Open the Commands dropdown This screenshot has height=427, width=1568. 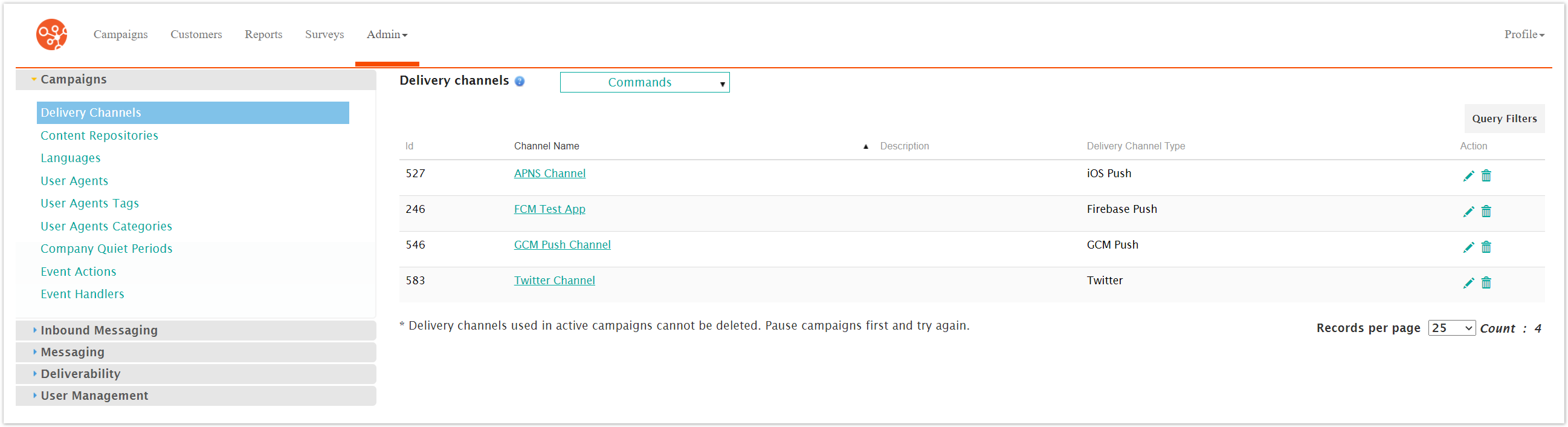(644, 82)
